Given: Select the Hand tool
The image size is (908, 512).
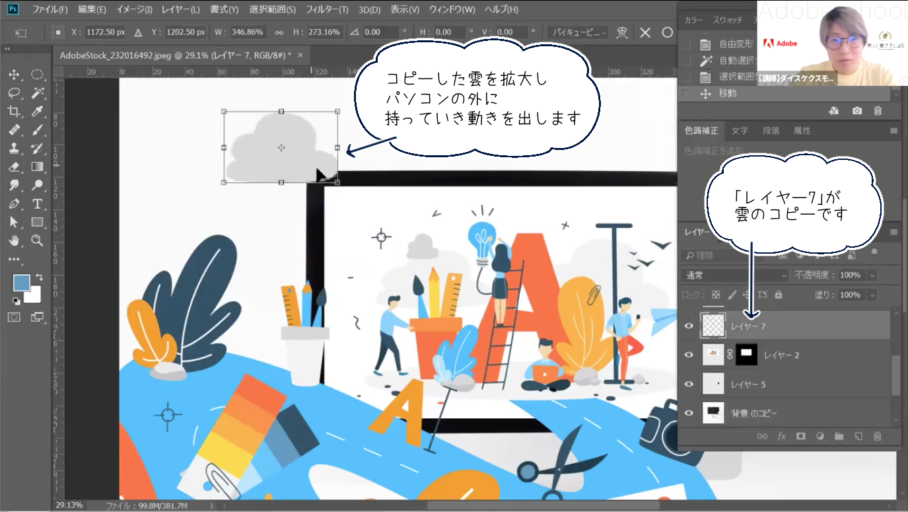Looking at the screenshot, I should 14,240.
